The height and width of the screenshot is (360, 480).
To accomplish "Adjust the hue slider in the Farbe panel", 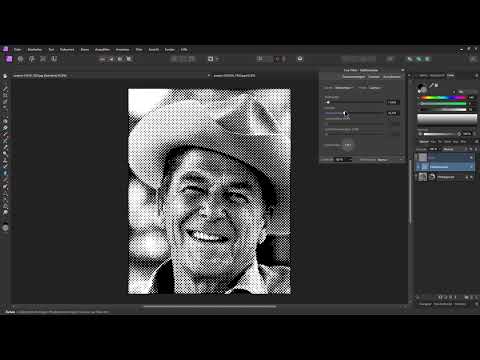I will [x=442, y=98].
